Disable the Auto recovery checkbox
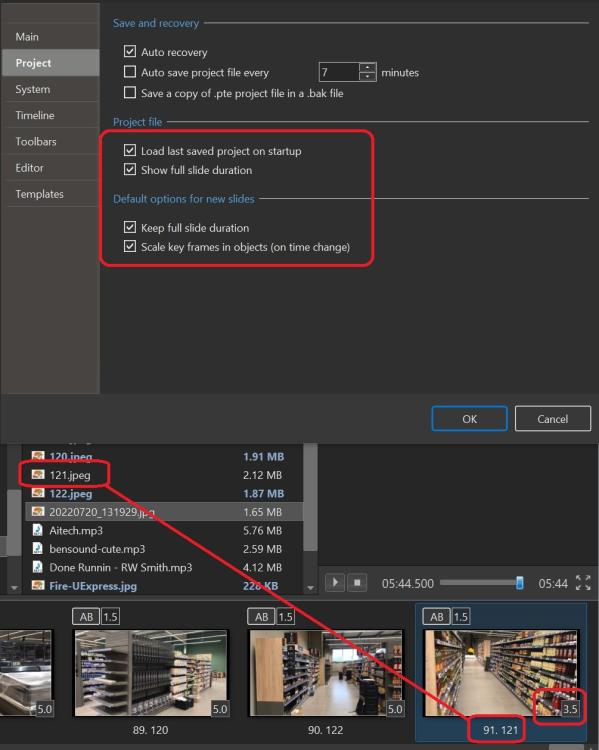Image resolution: width=599 pixels, height=750 pixels. (130, 51)
